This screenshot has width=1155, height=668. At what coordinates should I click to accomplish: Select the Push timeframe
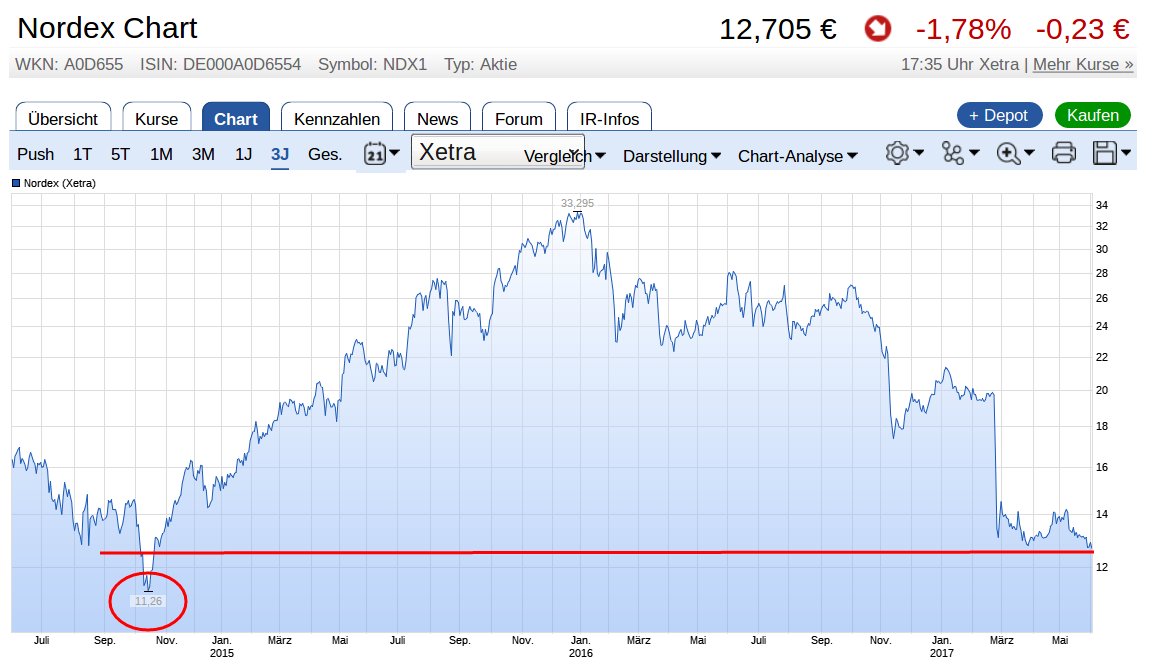click(x=35, y=155)
